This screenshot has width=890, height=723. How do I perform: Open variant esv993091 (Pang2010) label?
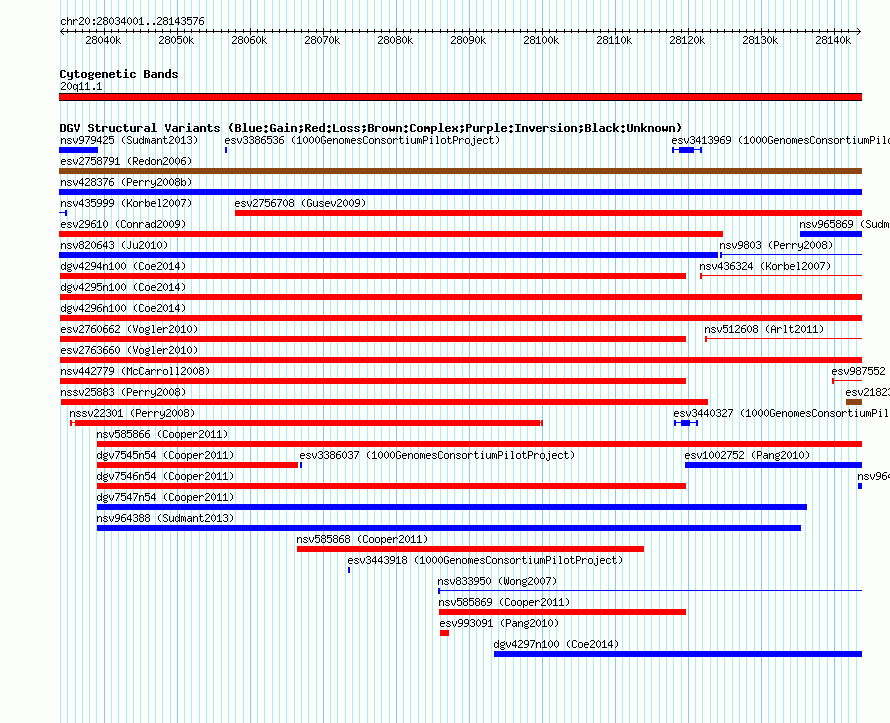499,623
